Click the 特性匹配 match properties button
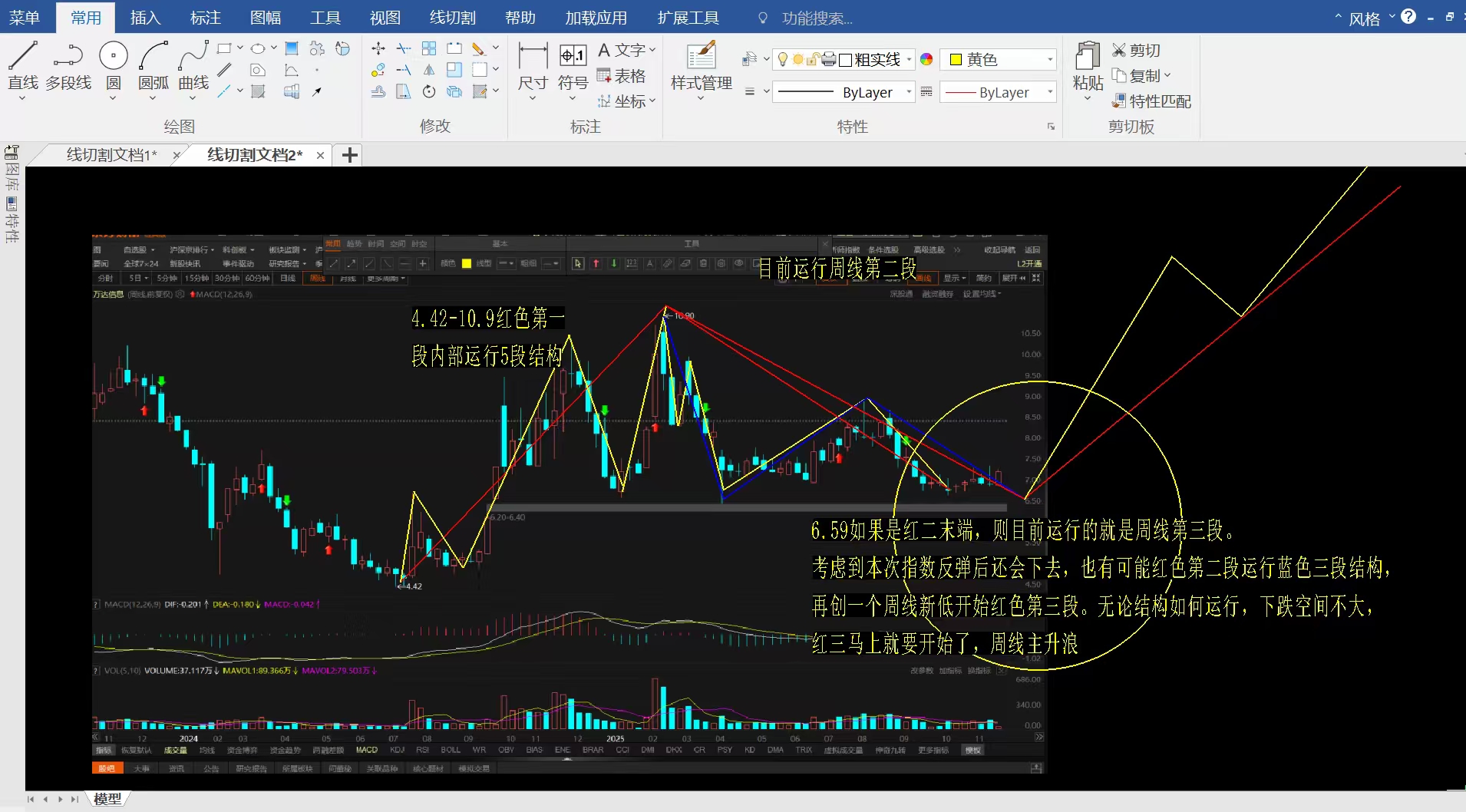Image resolution: width=1466 pixels, height=812 pixels. point(1152,101)
